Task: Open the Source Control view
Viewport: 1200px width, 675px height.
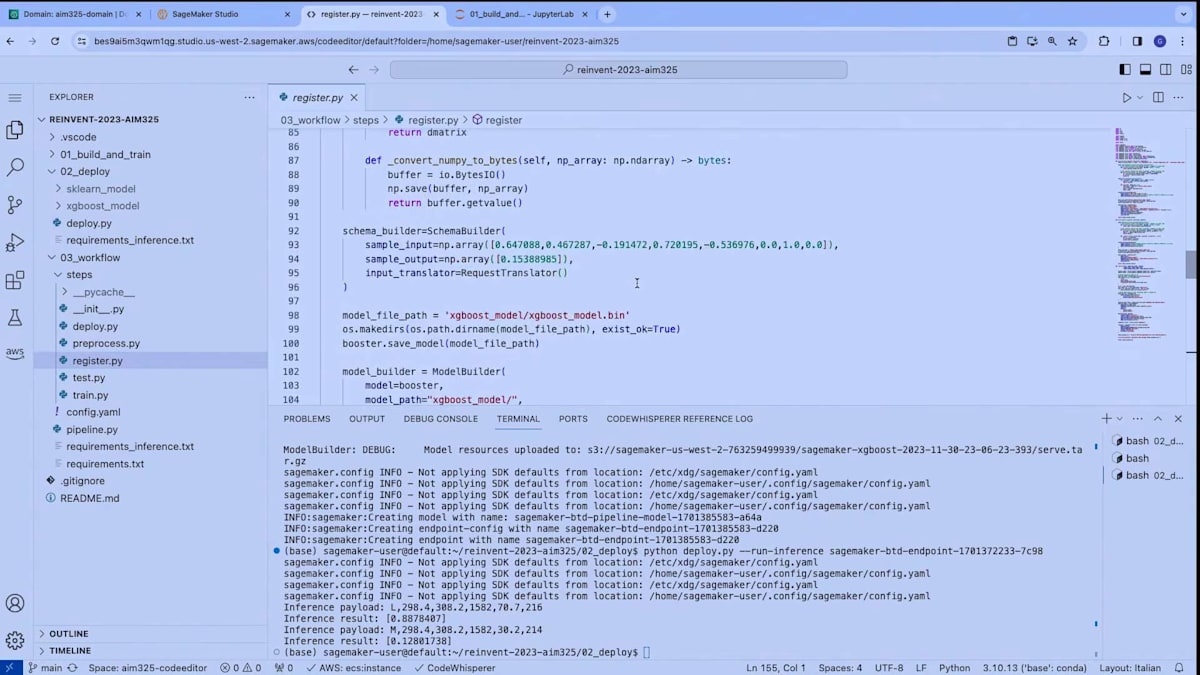Action: point(15,205)
